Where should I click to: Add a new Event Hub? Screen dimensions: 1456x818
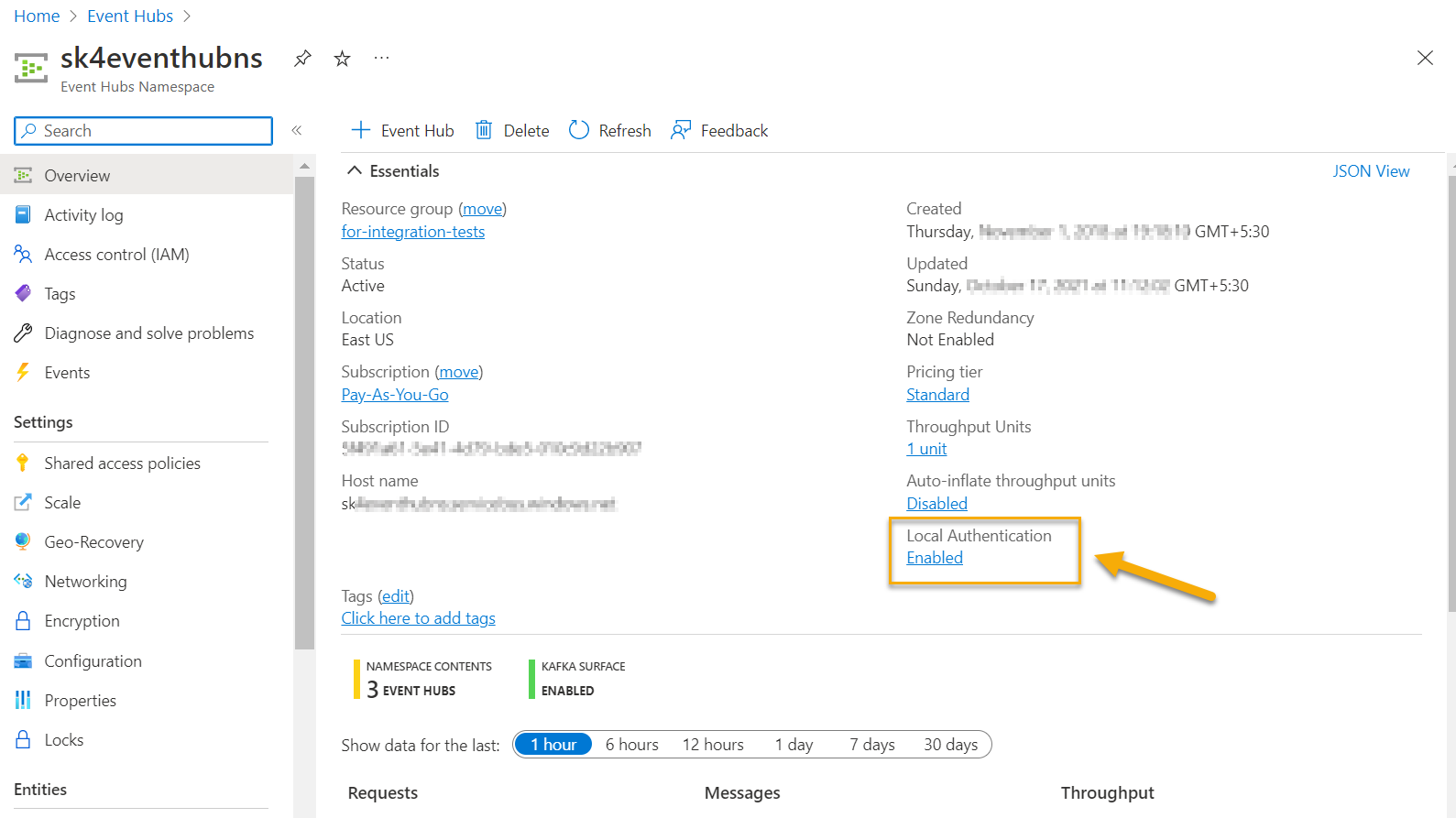(402, 130)
